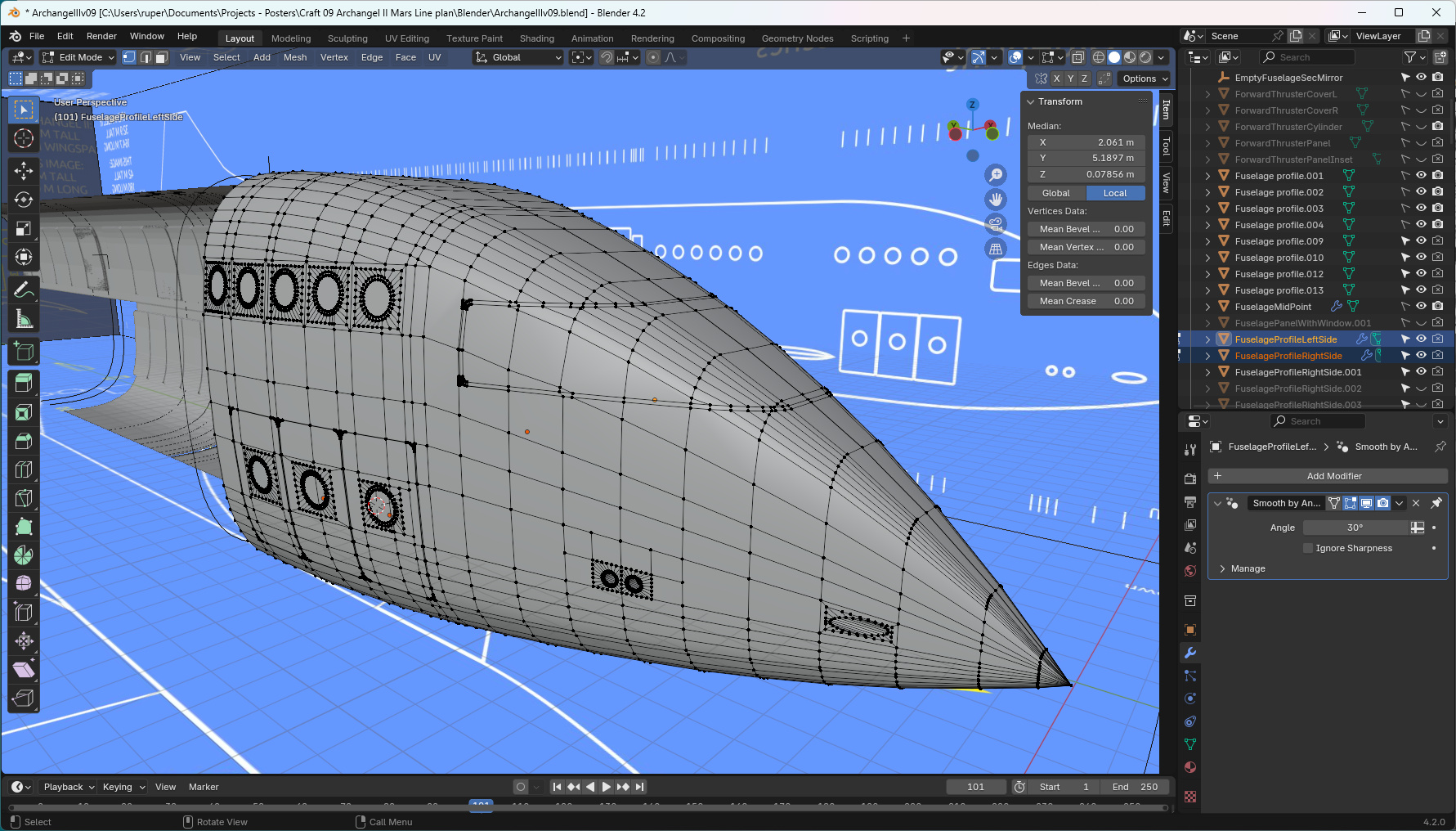1456x831 pixels.
Task: Switch to the UV Editing workspace tab
Action: coord(407,38)
